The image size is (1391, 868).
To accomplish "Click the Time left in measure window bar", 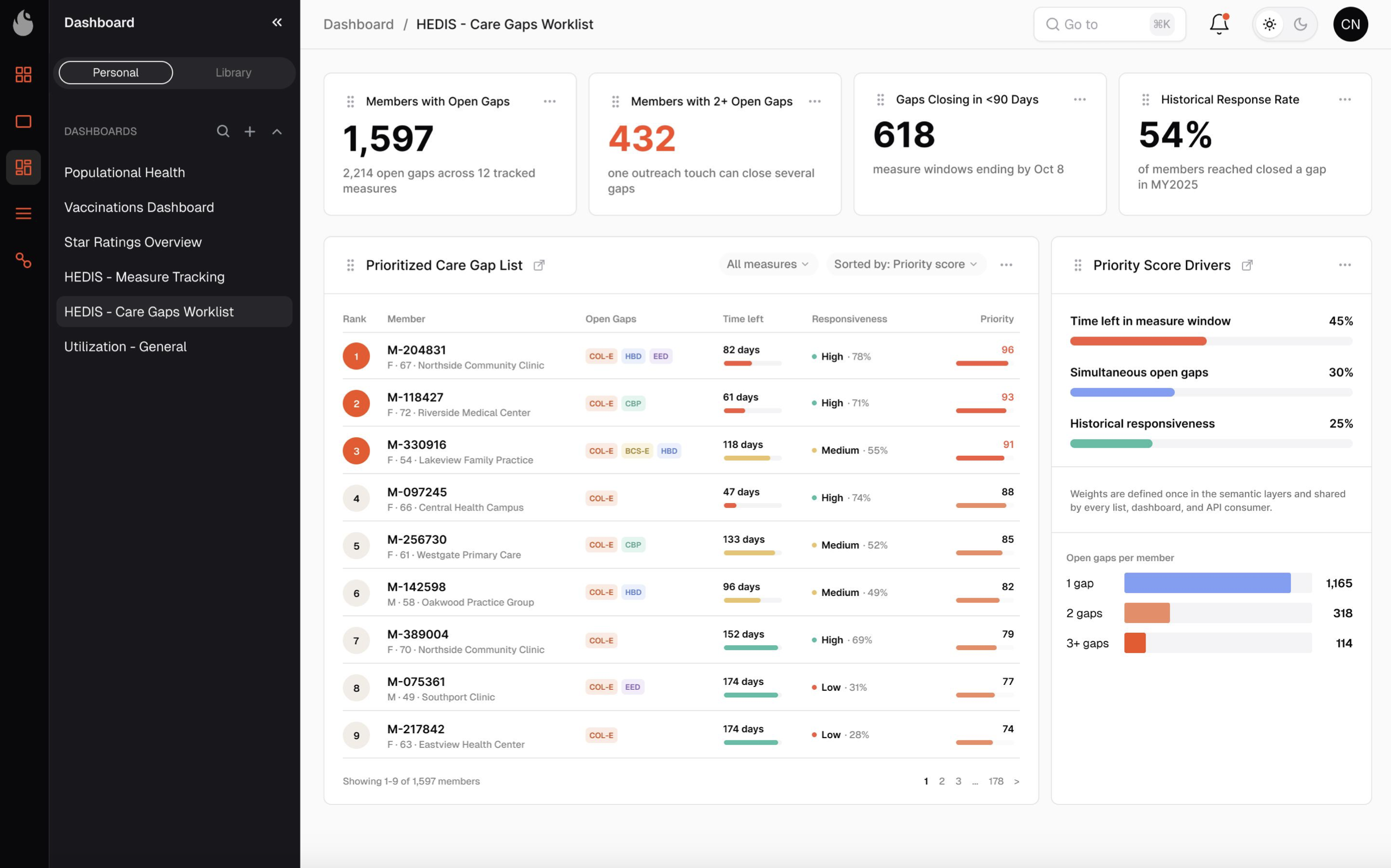I will pyautogui.click(x=1211, y=341).
